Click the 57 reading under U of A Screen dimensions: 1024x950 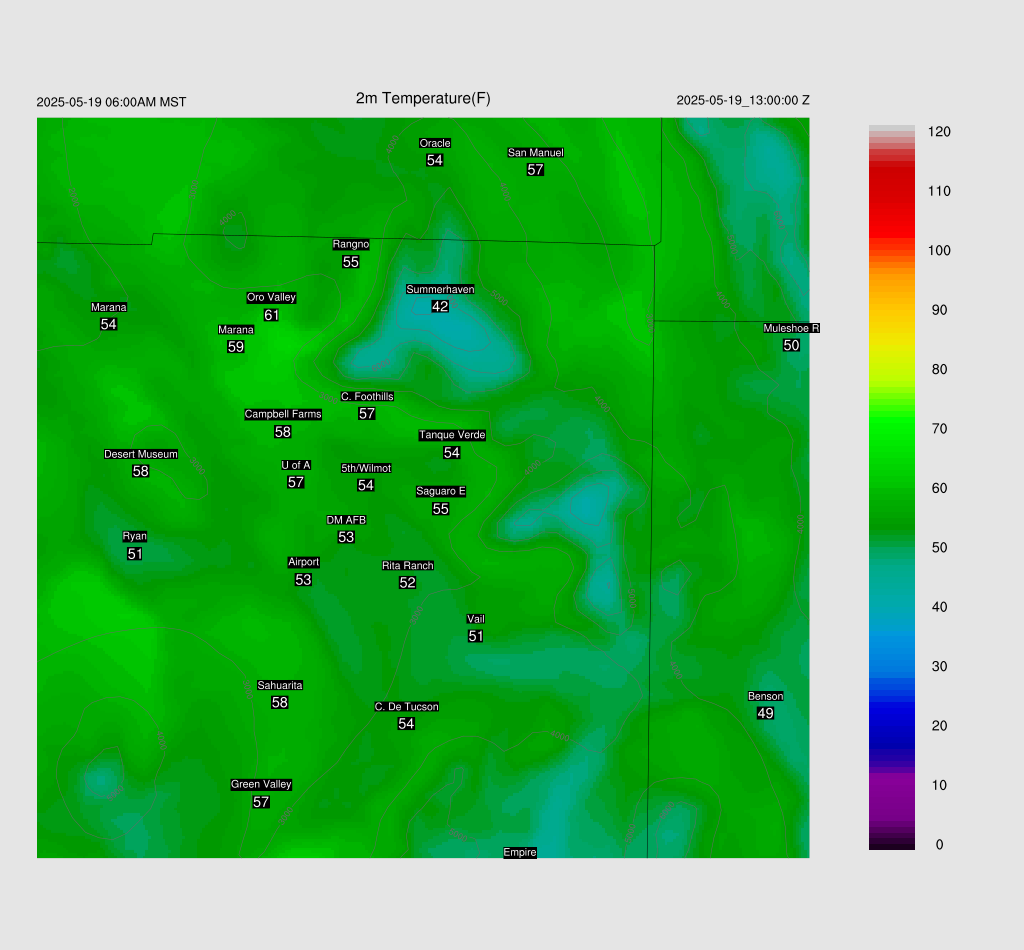pos(296,483)
